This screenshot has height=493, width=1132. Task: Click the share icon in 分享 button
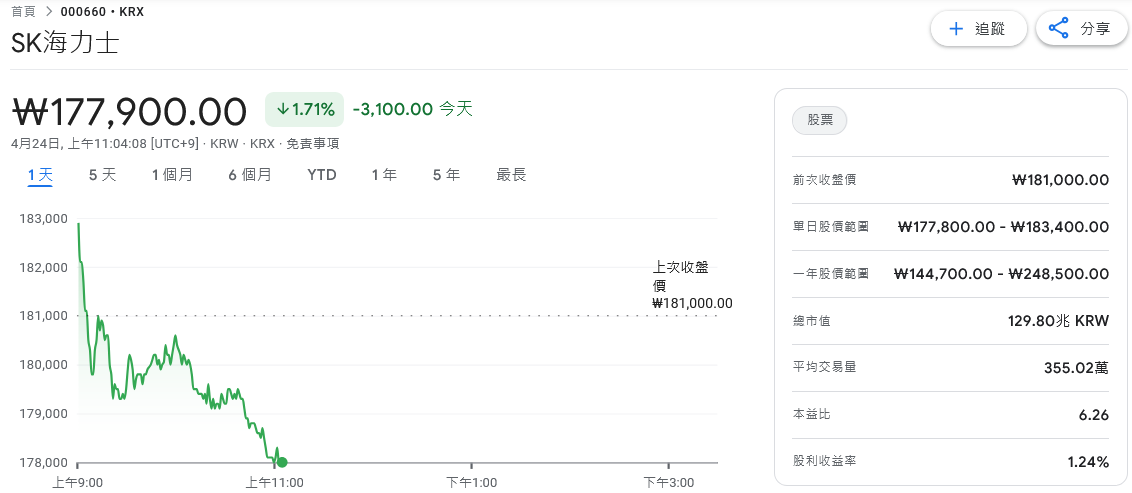pos(1058,29)
